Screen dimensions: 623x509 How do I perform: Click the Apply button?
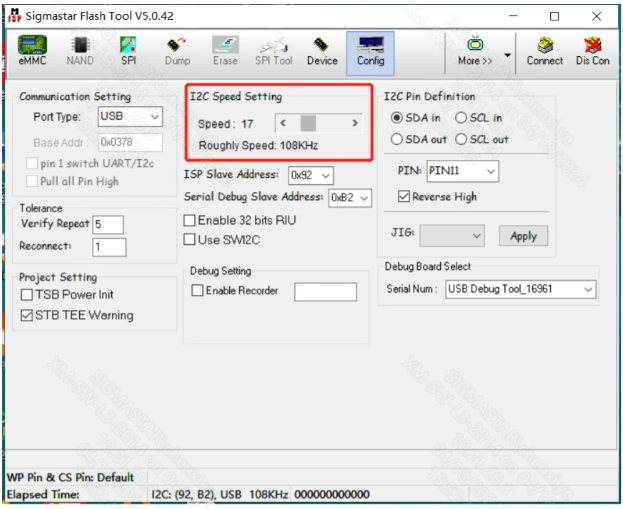coord(523,236)
